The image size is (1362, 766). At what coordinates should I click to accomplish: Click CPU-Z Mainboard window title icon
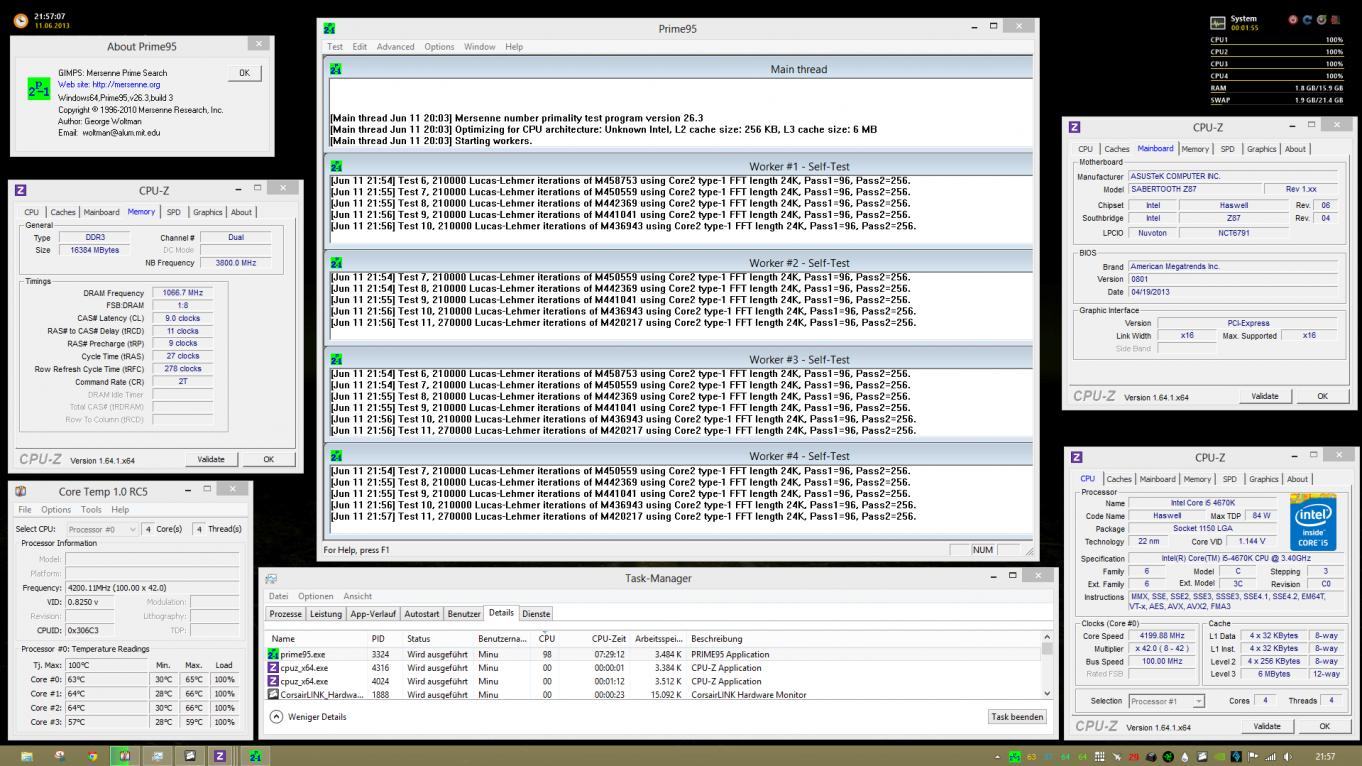pos(1074,127)
